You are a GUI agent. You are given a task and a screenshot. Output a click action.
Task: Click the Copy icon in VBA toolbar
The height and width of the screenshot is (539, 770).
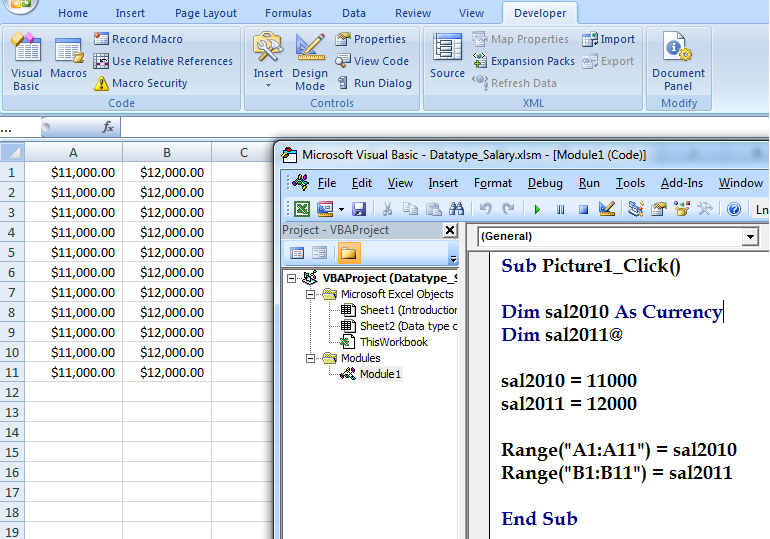tap(410, 209)
